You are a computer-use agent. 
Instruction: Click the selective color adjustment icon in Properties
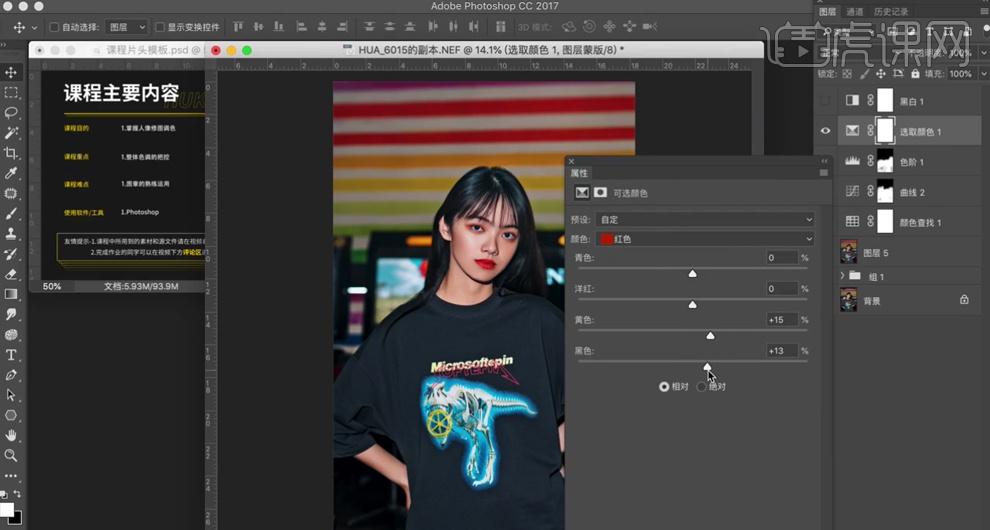click(x=581, y=193)
